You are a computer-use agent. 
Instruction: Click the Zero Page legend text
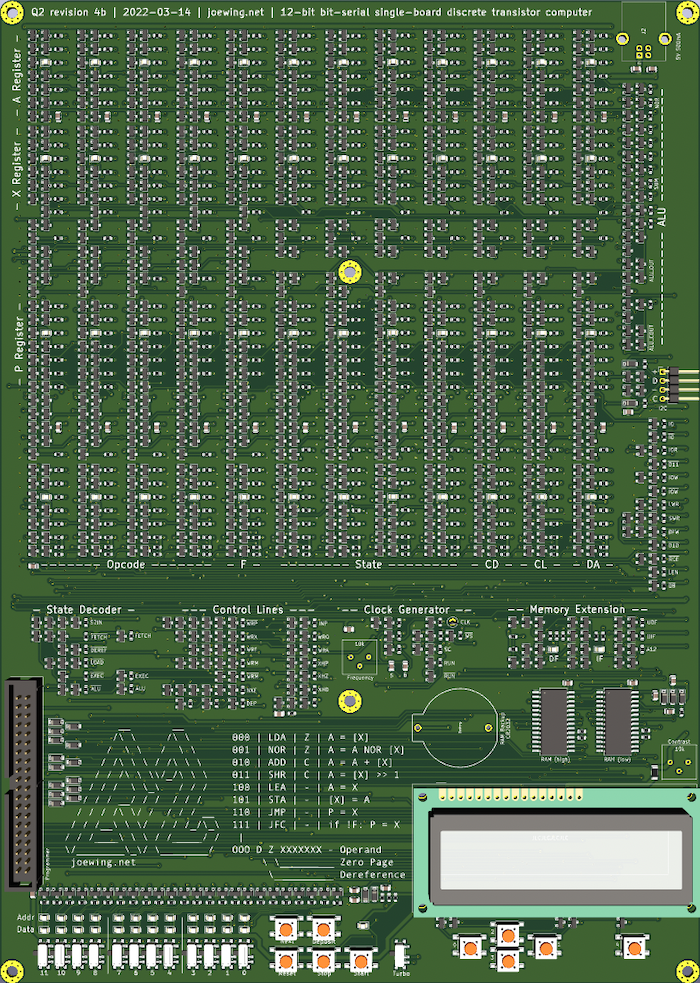point(367,862)
